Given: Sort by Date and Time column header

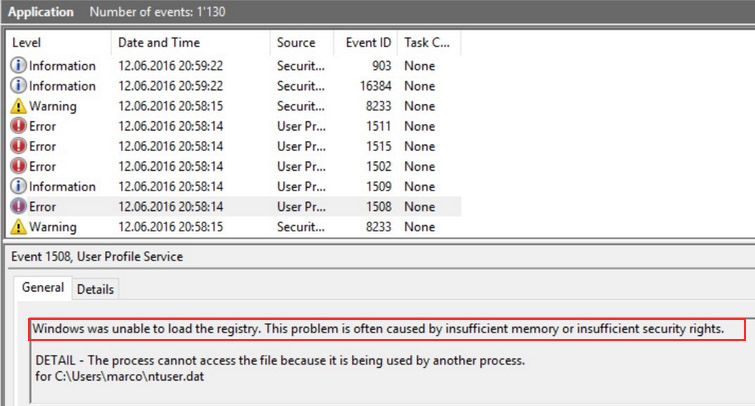Looking at the screenshot, I should 191,43.
